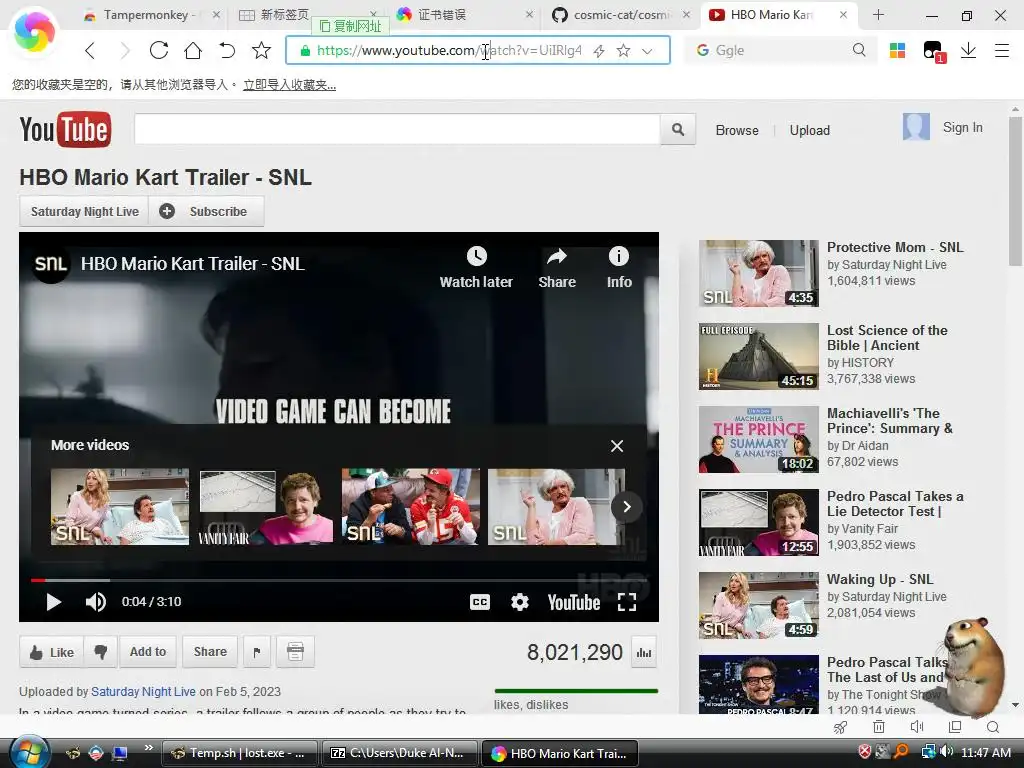Open the Browse link in the header

(737, 131)
